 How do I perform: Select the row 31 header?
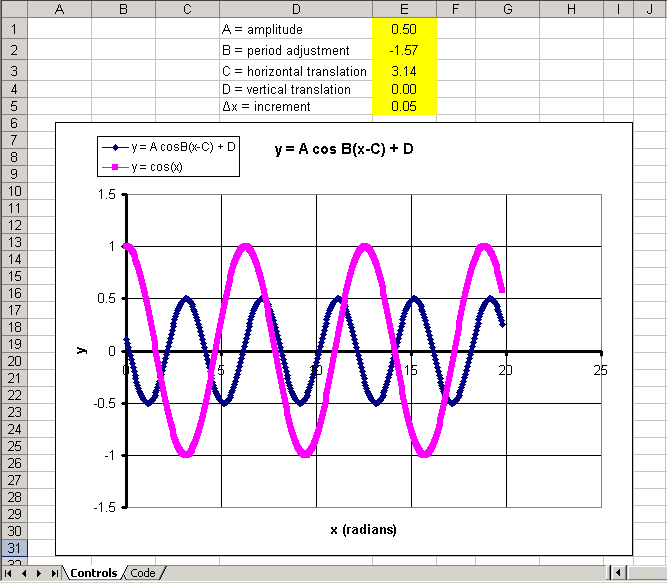pyautogui.click(x=13, y=547)
